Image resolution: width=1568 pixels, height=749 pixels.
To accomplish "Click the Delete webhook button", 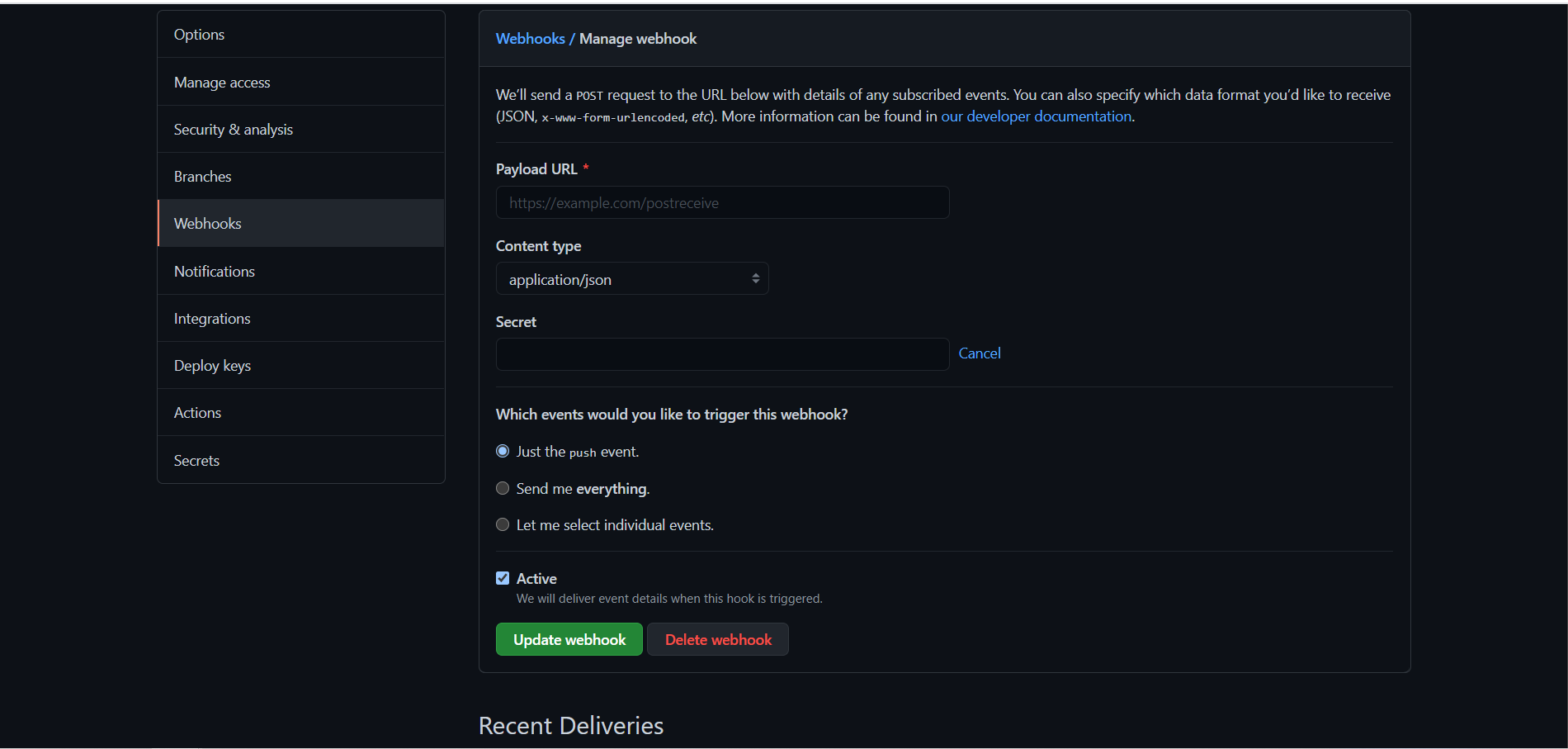I will [717, 639].
